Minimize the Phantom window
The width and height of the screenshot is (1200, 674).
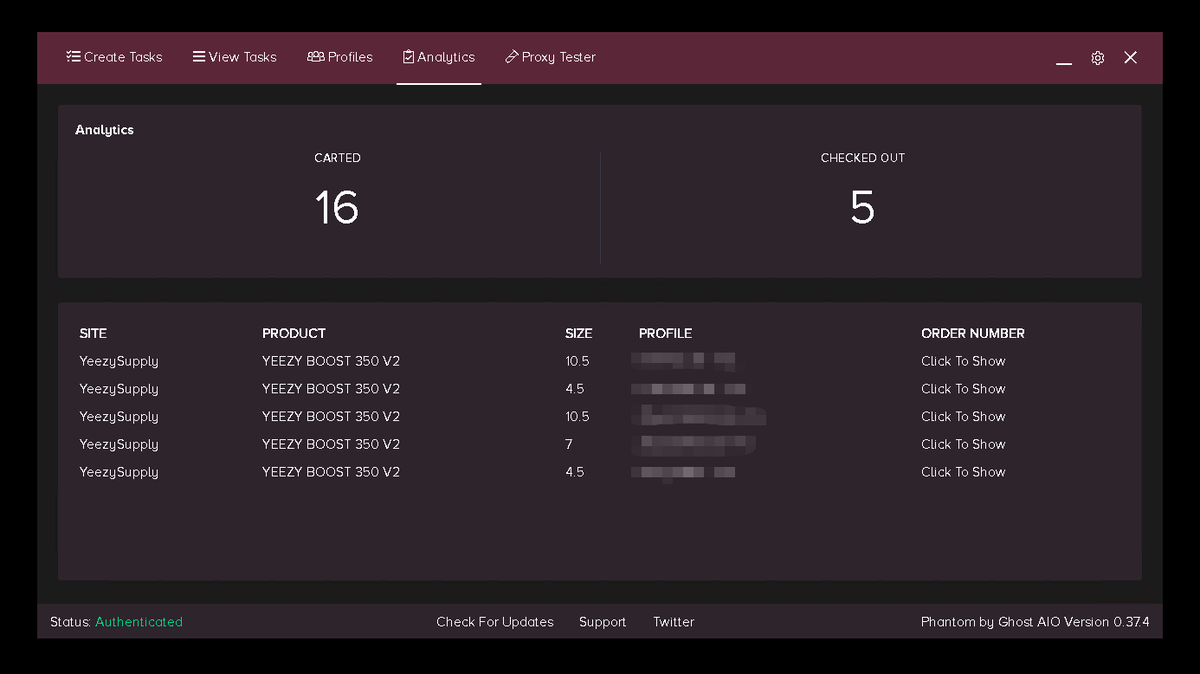tap(1064, 62)
